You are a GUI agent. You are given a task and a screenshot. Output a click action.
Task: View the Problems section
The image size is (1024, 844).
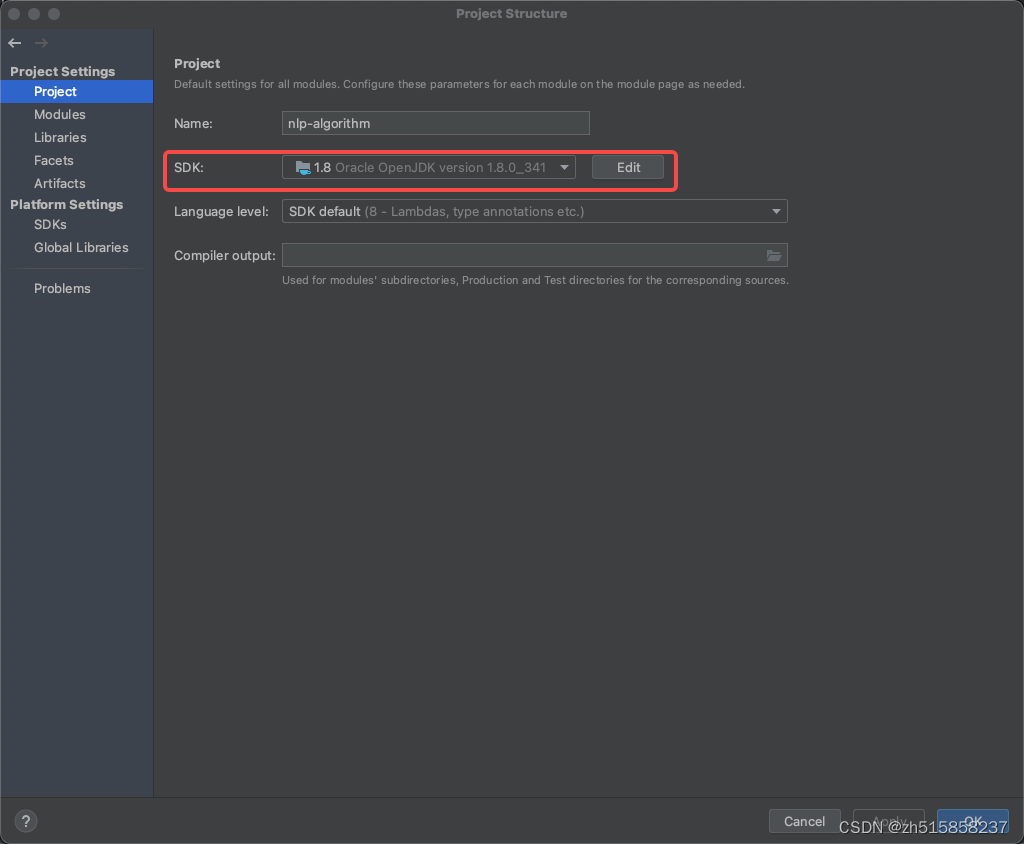click(62, 288)
